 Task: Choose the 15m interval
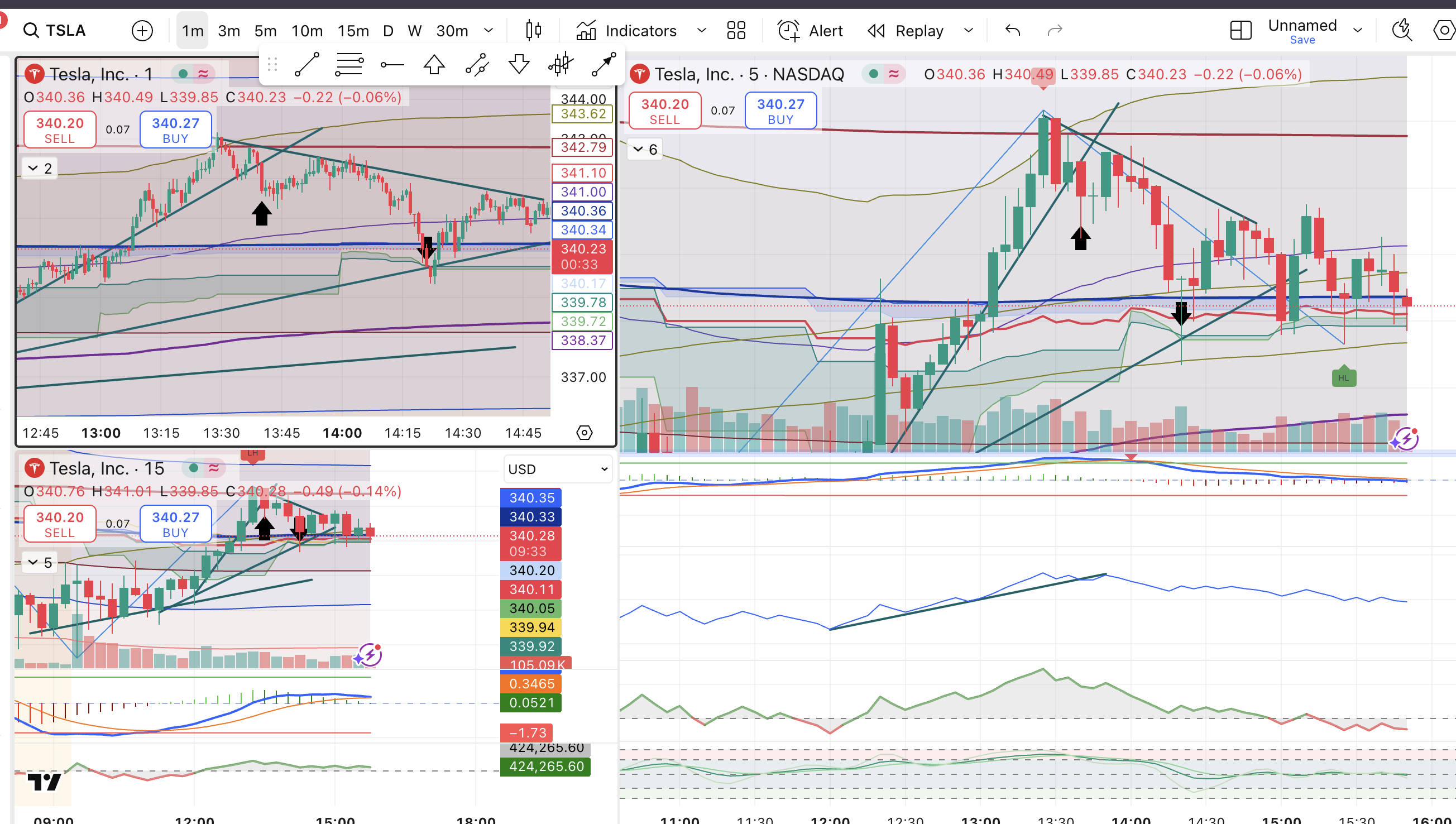(x=353, y=31)
